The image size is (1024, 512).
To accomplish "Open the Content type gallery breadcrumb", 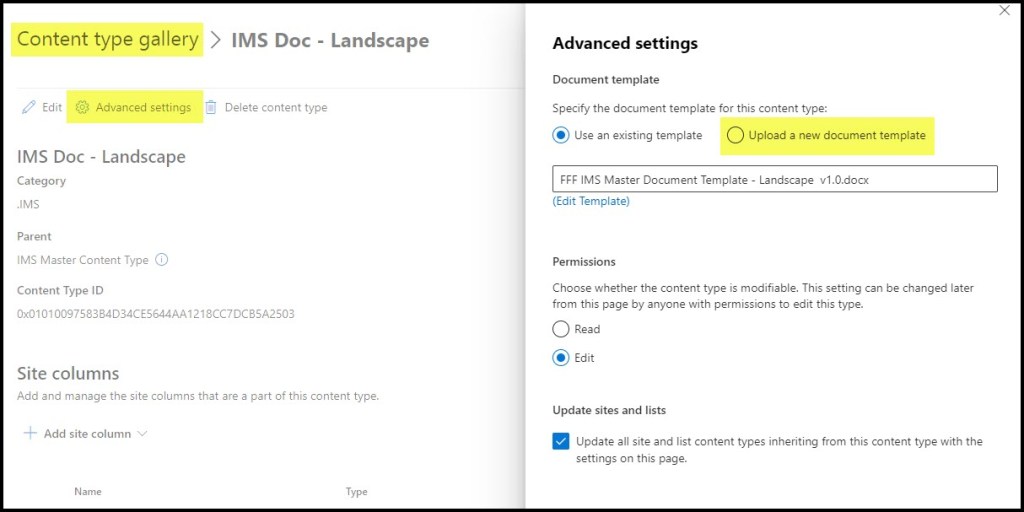I will 108,40.
